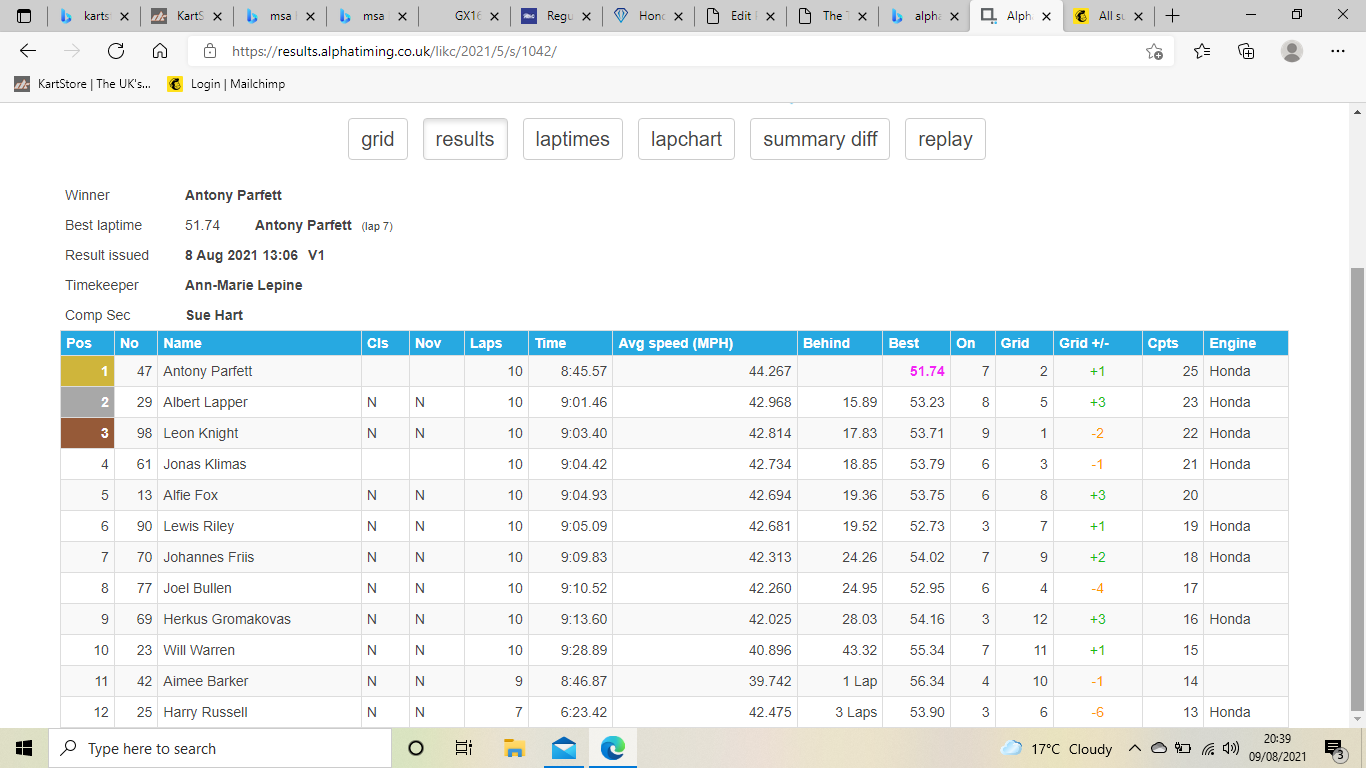The height and width of the screenshot is (768, 1366).
Task: Open the lapchart view
Action: [686, 139]
